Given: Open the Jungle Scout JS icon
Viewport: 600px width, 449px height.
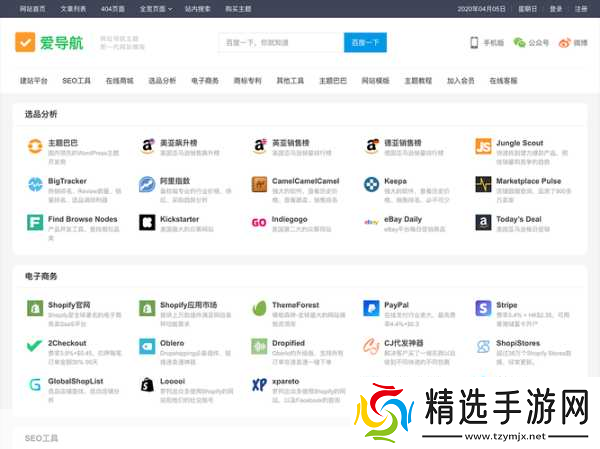Looking at the screenshot, I should [483, 146].
